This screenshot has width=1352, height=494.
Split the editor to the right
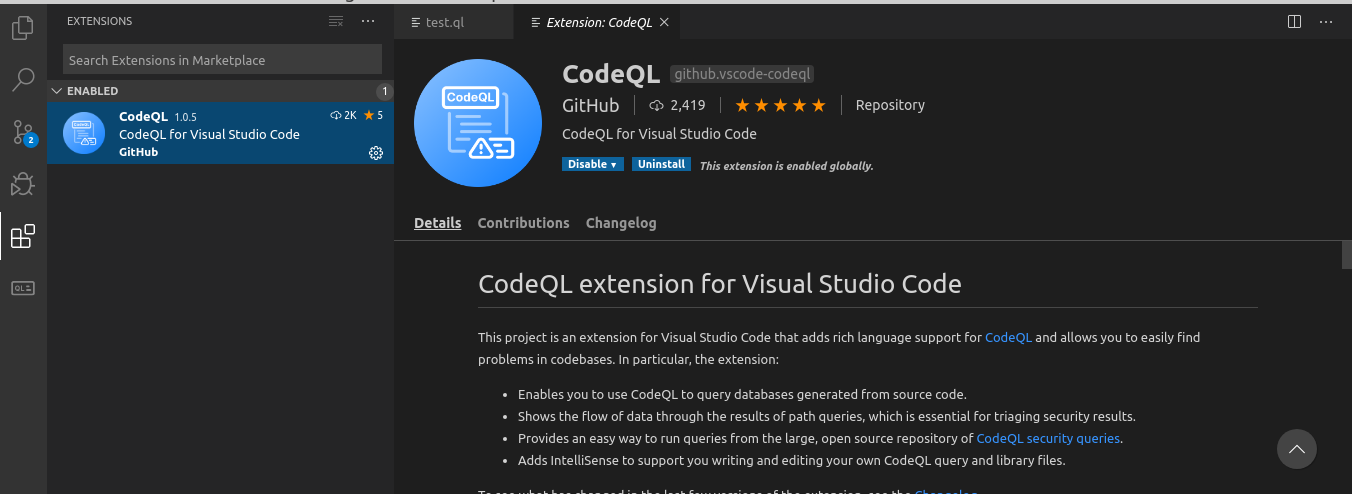1294,21
